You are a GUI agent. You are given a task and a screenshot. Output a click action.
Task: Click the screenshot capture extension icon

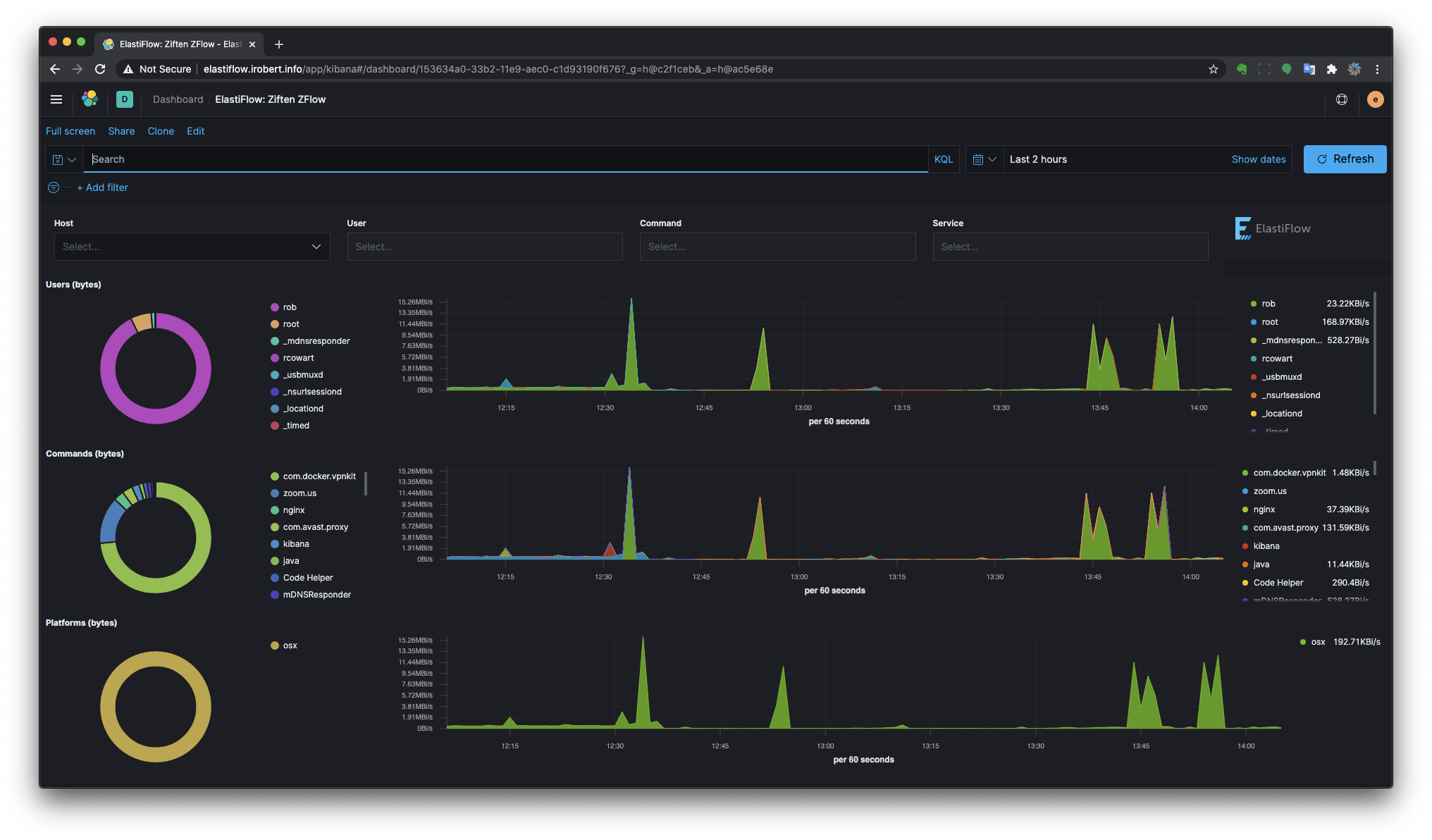point(1264,69)
